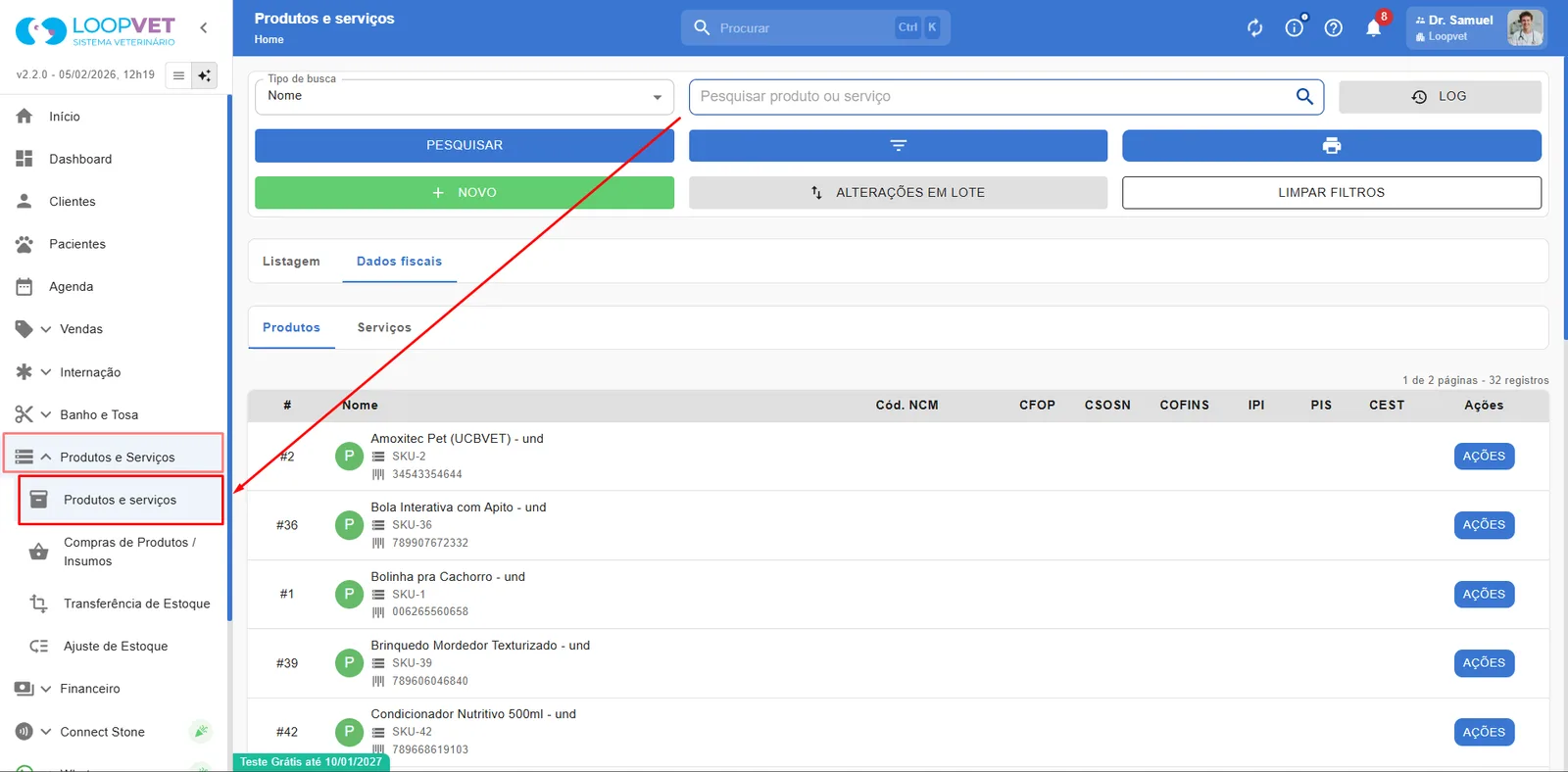Open Pacientes paw icon item
The image size is (1568, 772).
24,244
